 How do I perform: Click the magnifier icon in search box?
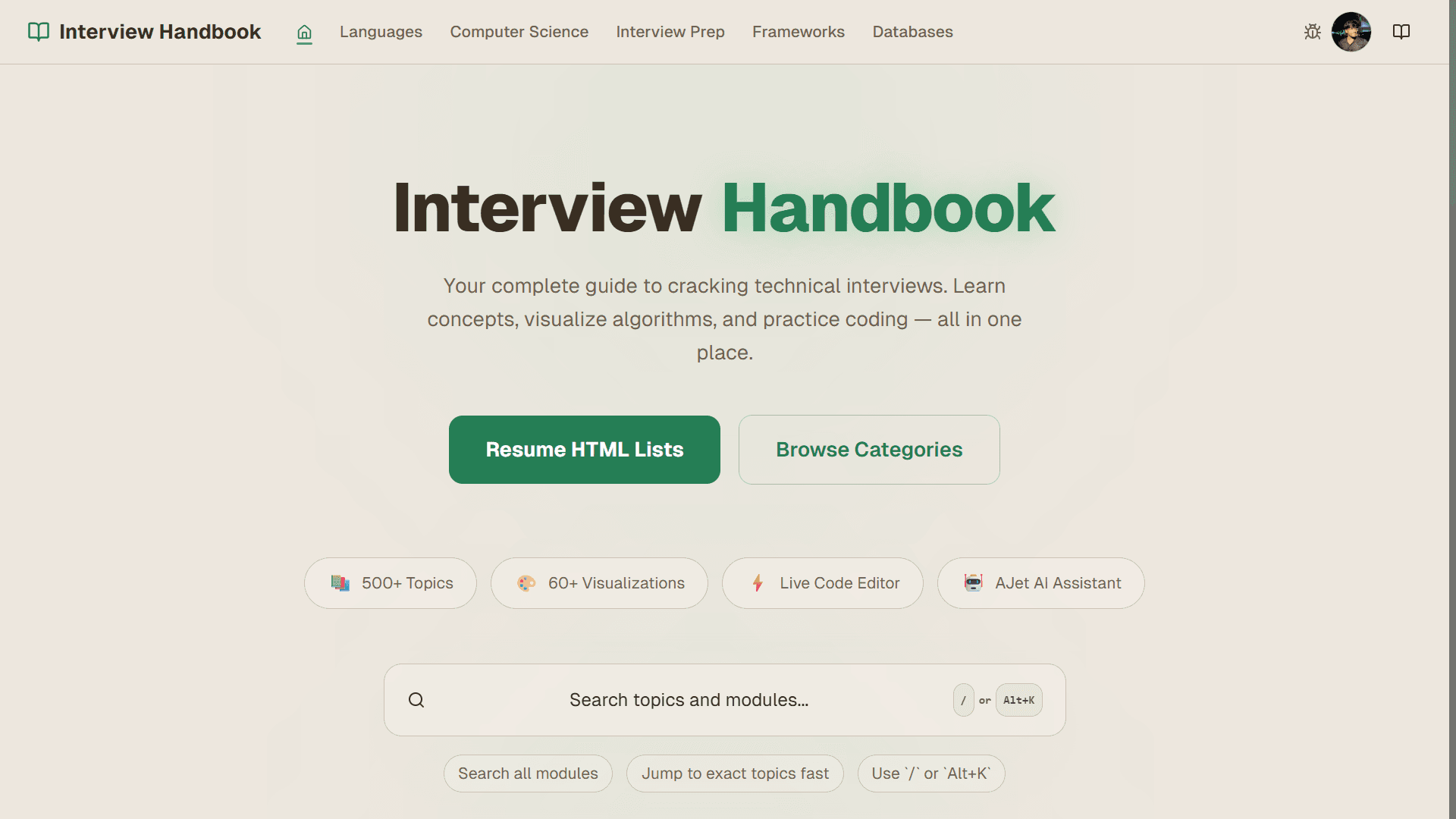tap(416, 700)
